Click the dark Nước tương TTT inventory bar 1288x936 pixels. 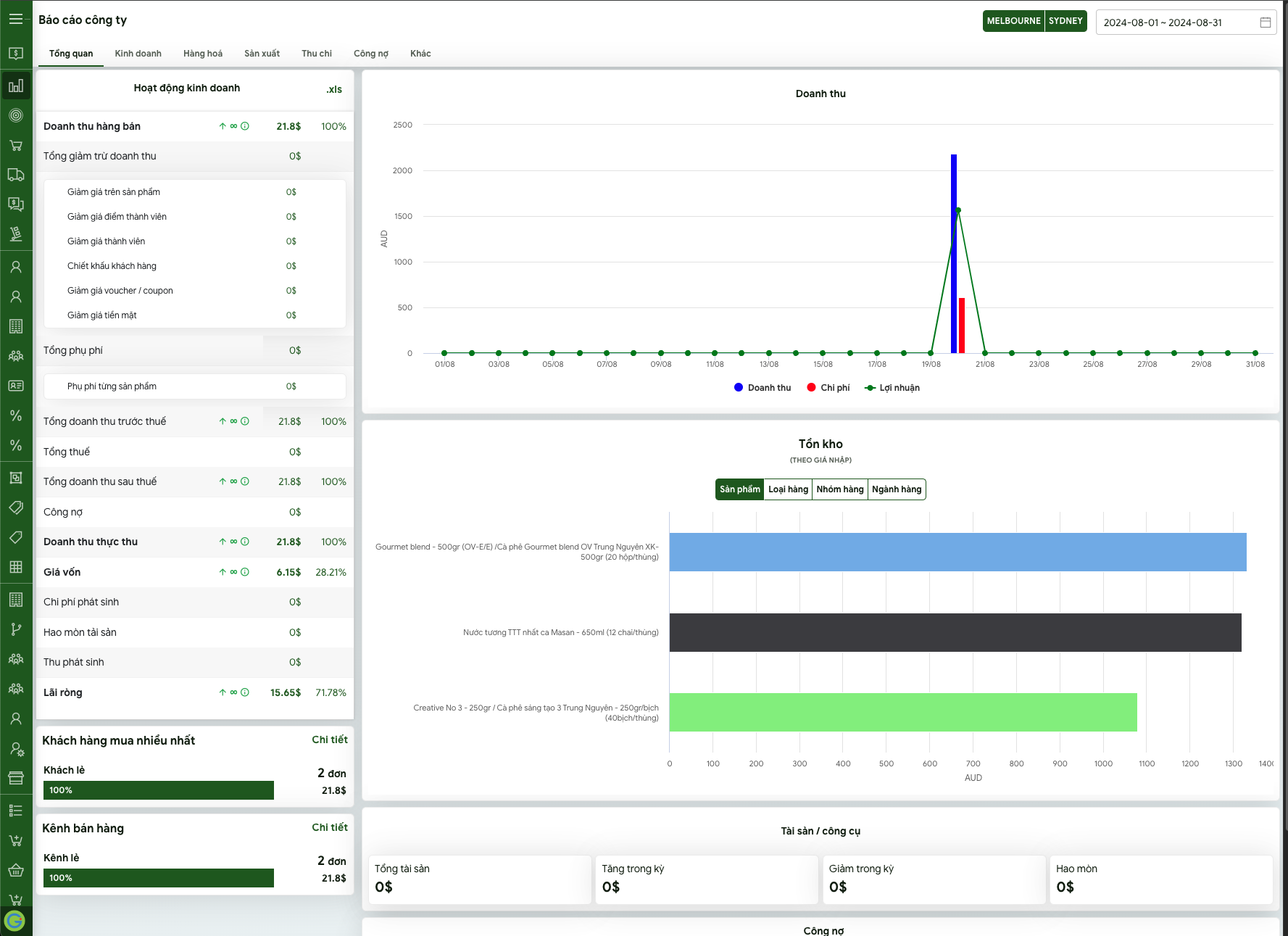pos(955,632)
